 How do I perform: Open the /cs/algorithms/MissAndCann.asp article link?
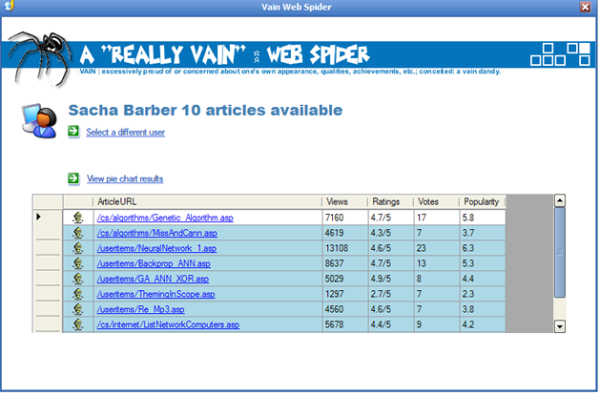pos(157,233)
